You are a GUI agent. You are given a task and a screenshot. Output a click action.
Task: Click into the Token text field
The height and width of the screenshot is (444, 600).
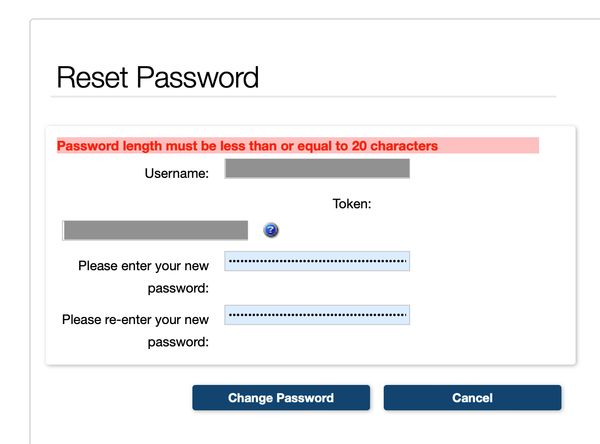[x=155, y=230]
